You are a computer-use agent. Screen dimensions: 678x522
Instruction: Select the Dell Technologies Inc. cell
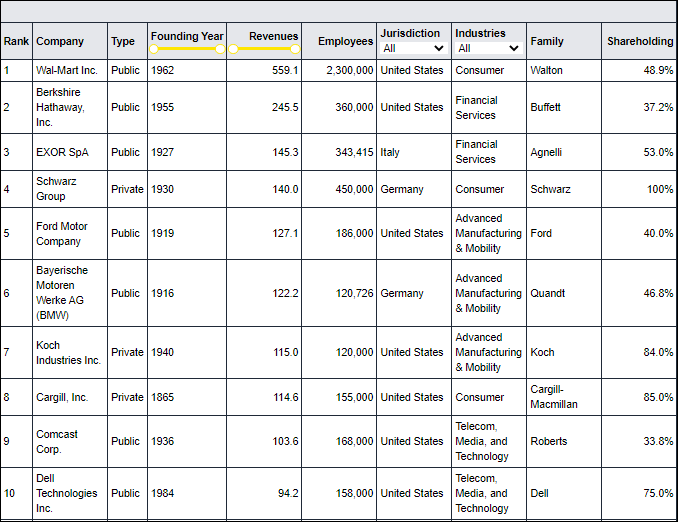(x=67, y=493)
